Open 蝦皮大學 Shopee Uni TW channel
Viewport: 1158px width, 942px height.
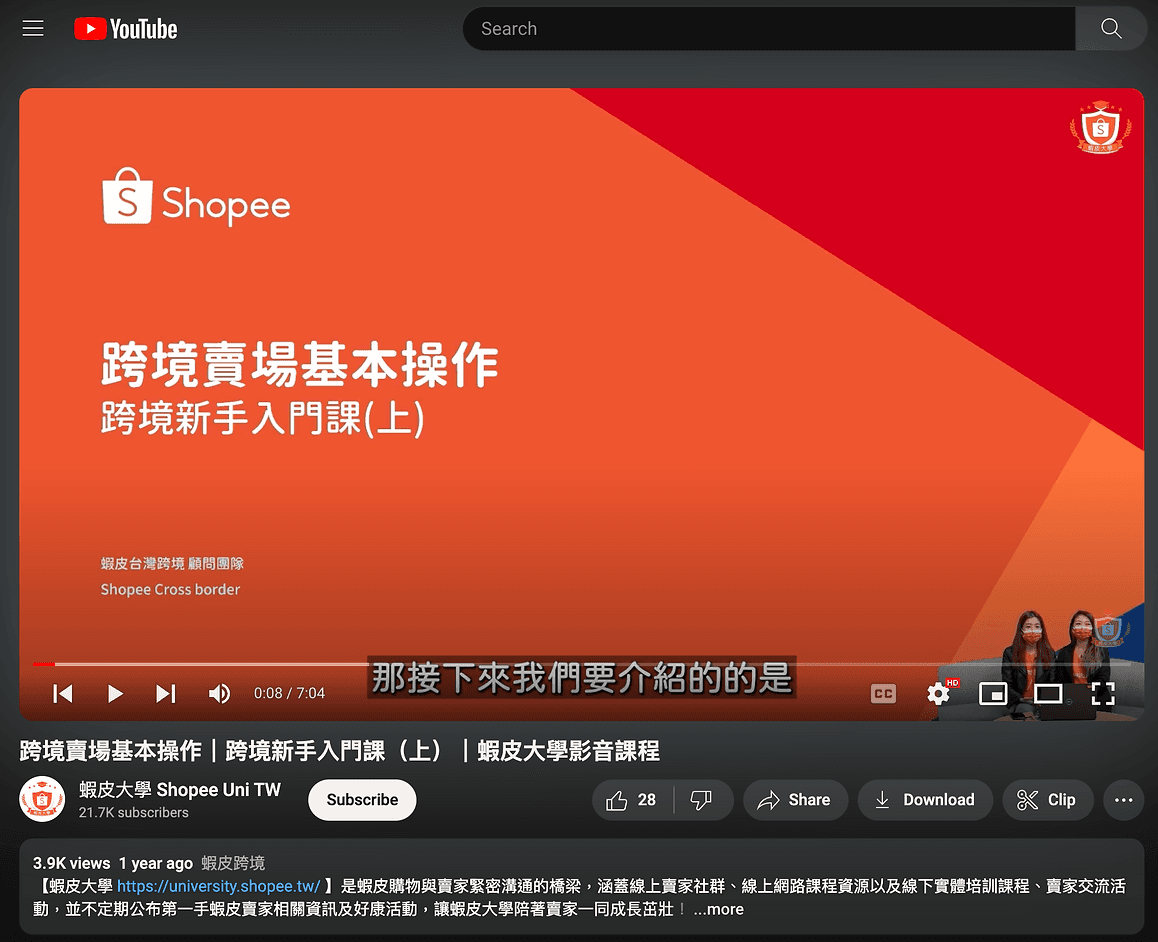(180, 790)
